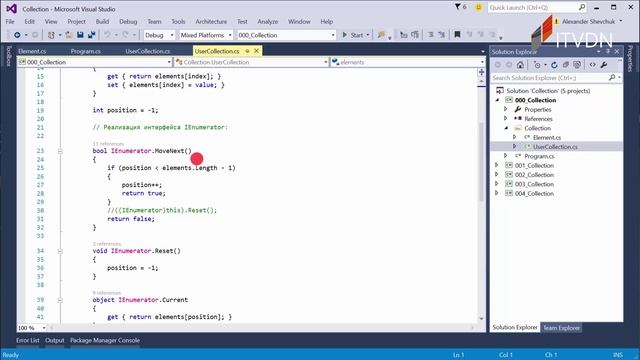
Task: Click the Save toolbar icon
Action: coord(80,35)
